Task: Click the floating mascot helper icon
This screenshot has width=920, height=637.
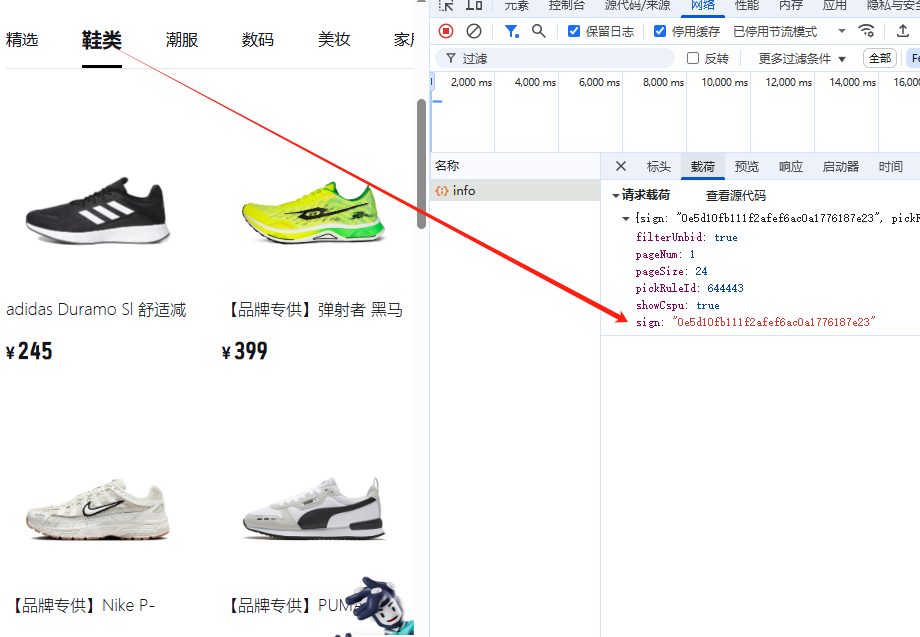Action: 381,606
